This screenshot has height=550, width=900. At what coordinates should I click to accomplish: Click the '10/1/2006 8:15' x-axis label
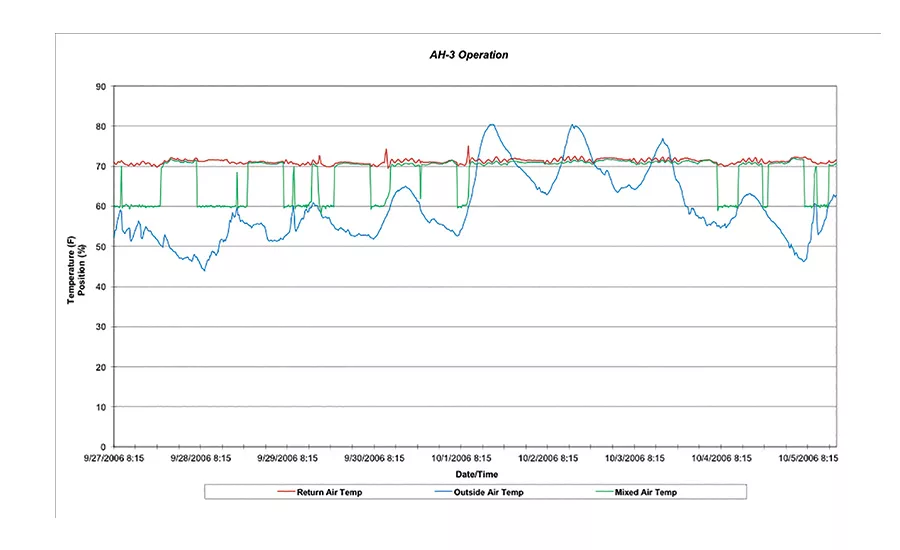pos(461,458)
